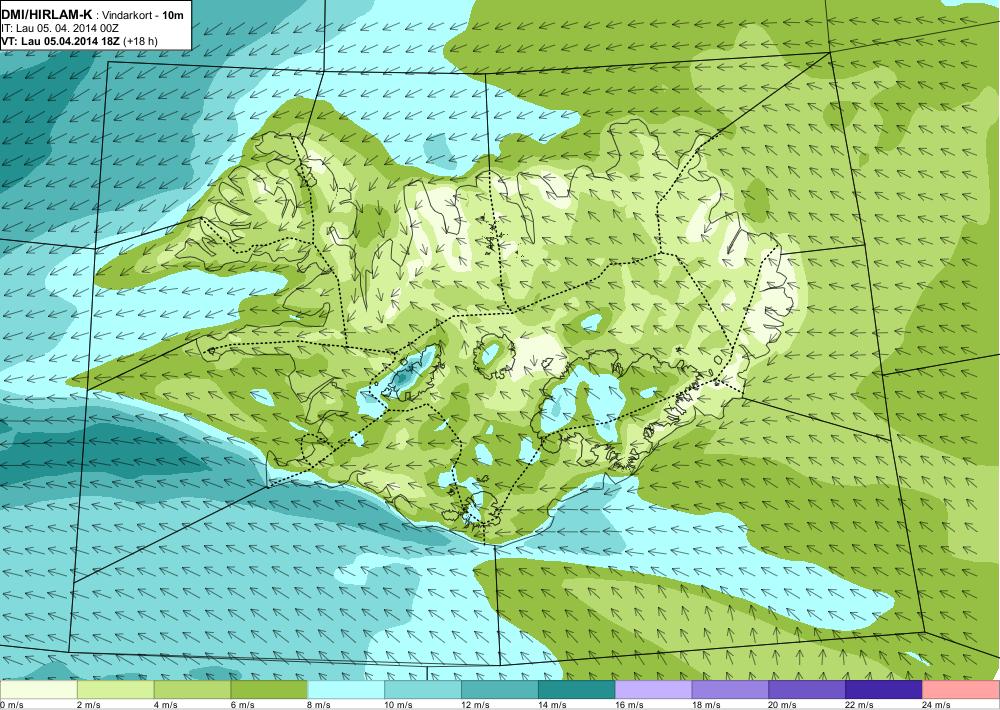This screenshot has width=1000, height=710.
Task: Click the "16 m/s" legend label
Action: [x=629, y=705]
